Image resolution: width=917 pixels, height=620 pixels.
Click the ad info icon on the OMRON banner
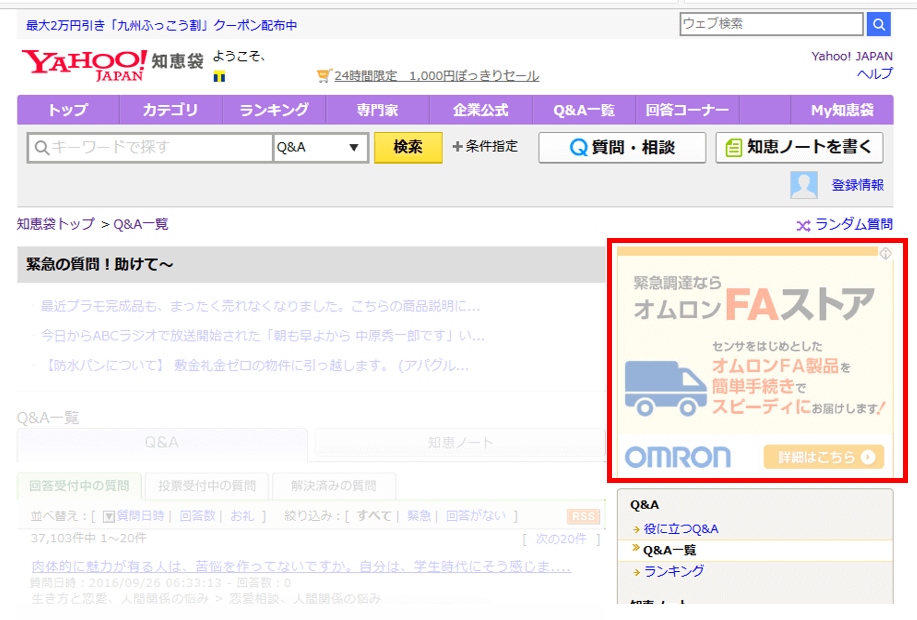(x=885, y=253)
